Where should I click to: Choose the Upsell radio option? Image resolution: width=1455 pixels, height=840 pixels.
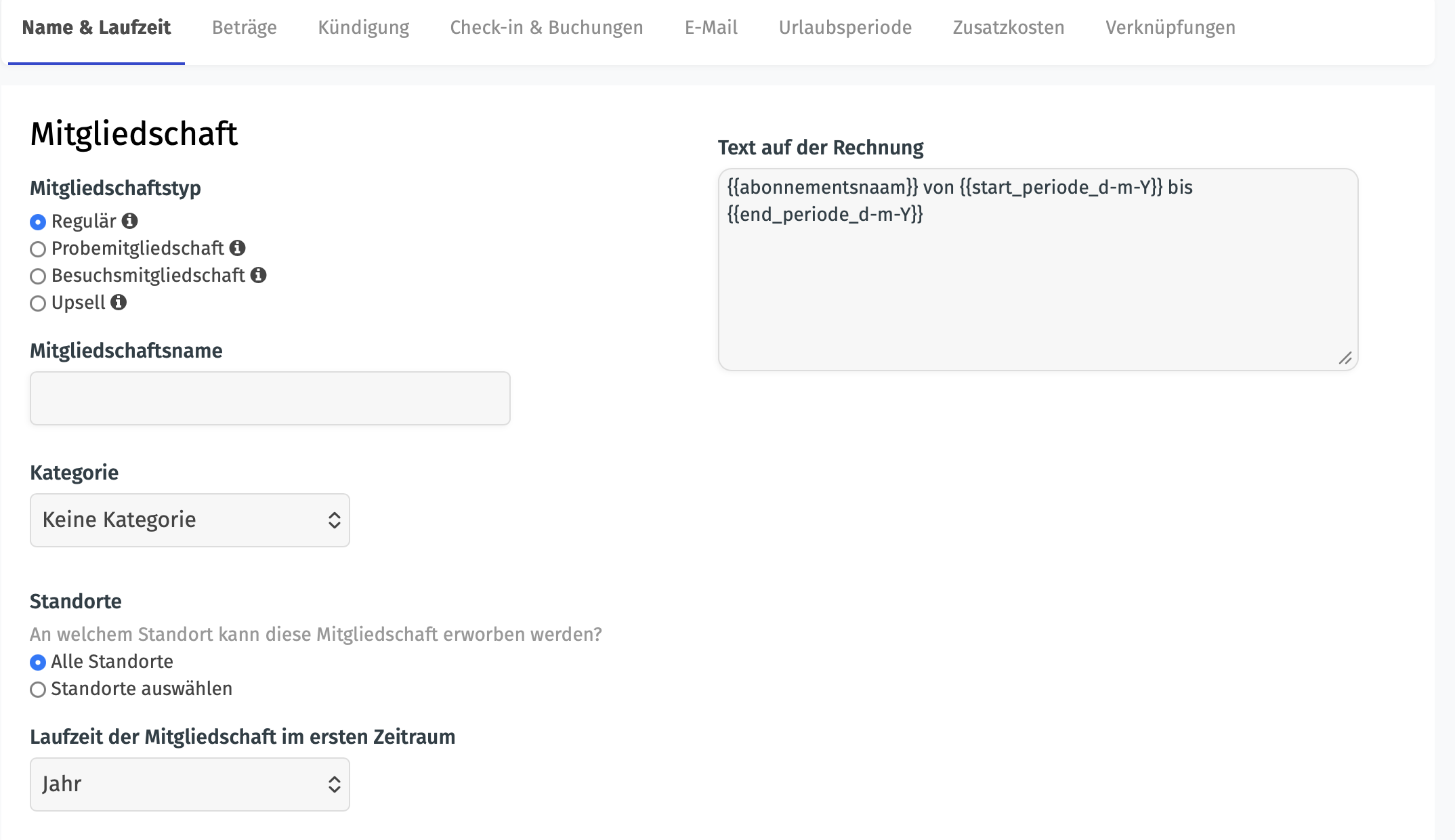[38, 303]
